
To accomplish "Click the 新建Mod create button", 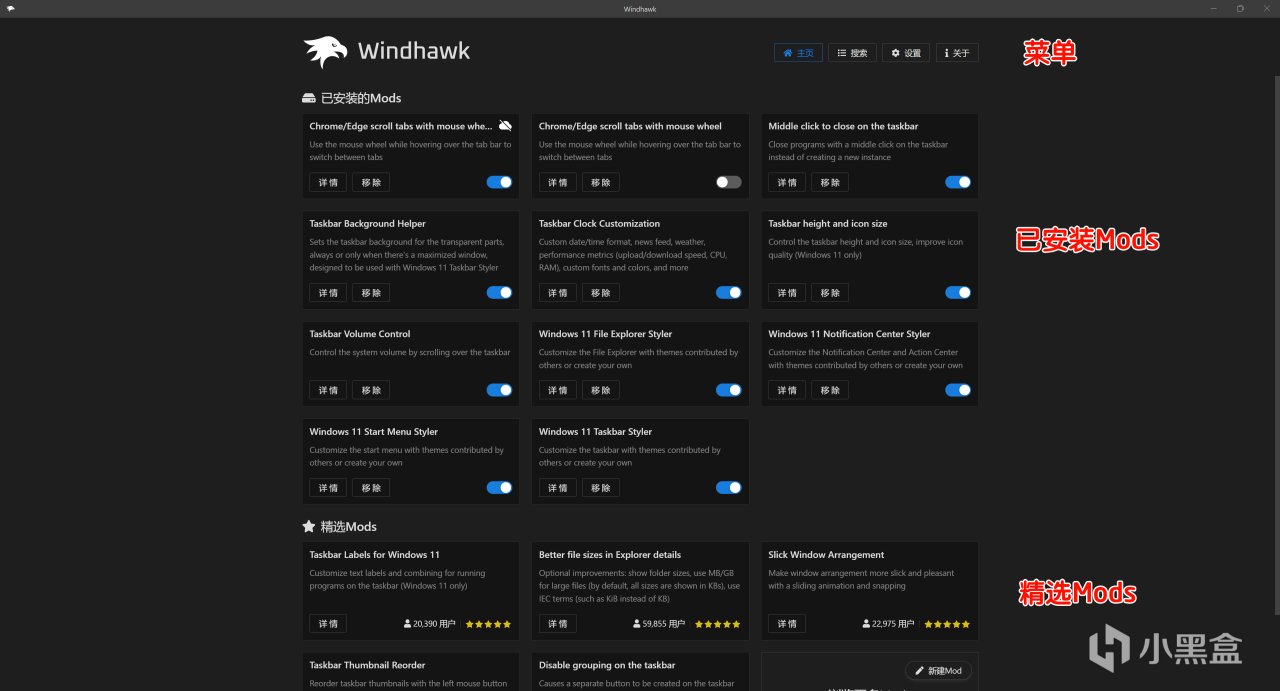I will point(938,670).
